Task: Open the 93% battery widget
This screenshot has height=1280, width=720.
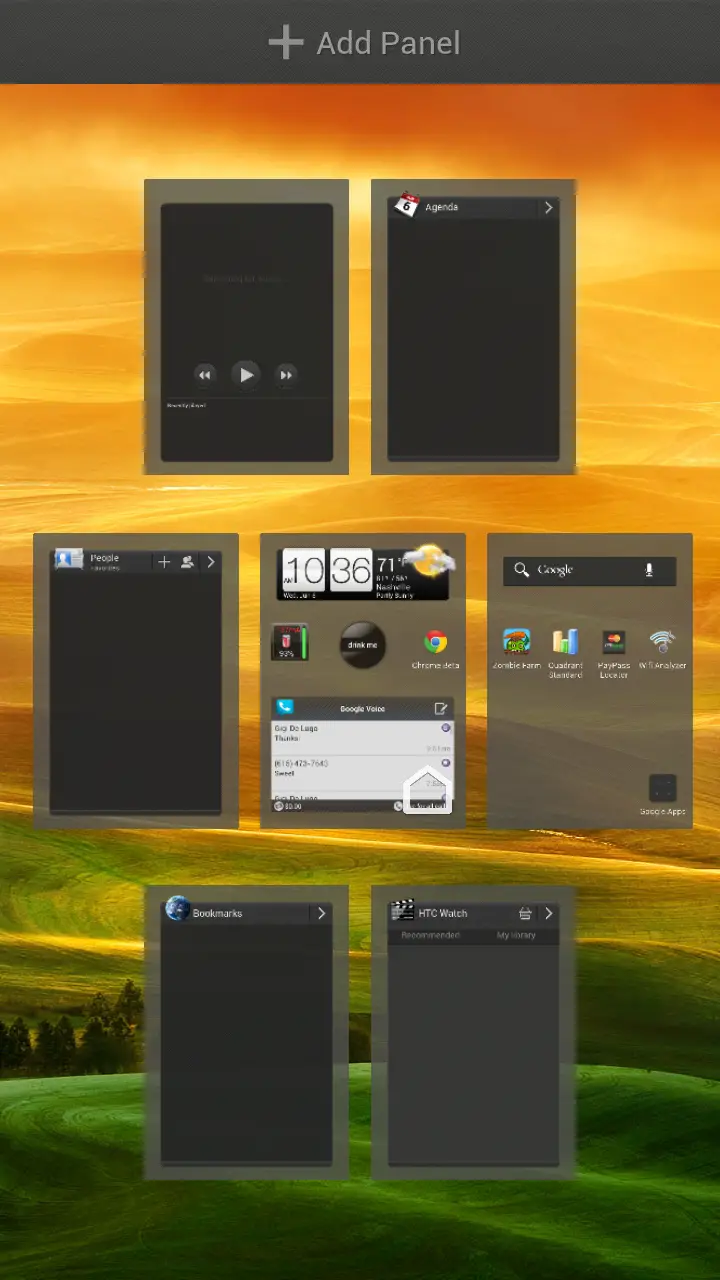Action: coord(289,642)
